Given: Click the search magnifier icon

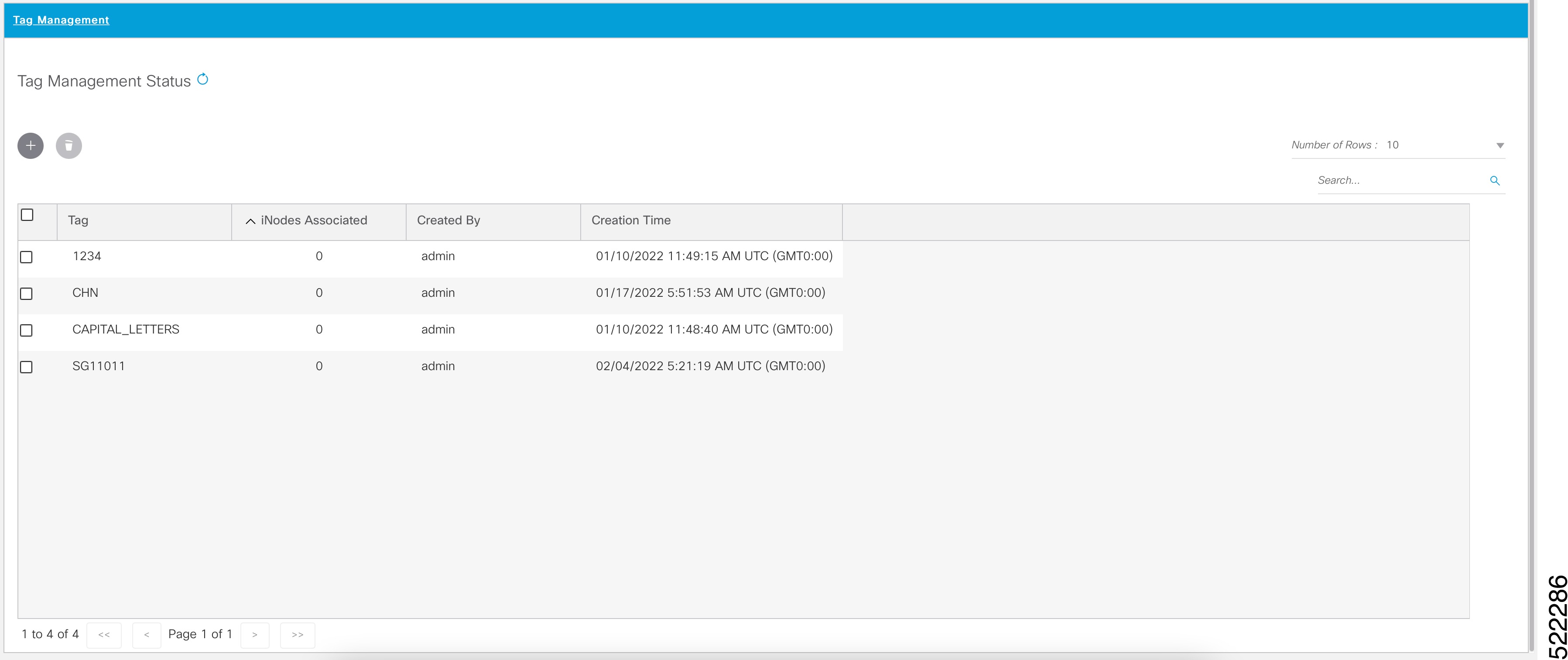Looking at the screenshot, I should [1496, 180].
